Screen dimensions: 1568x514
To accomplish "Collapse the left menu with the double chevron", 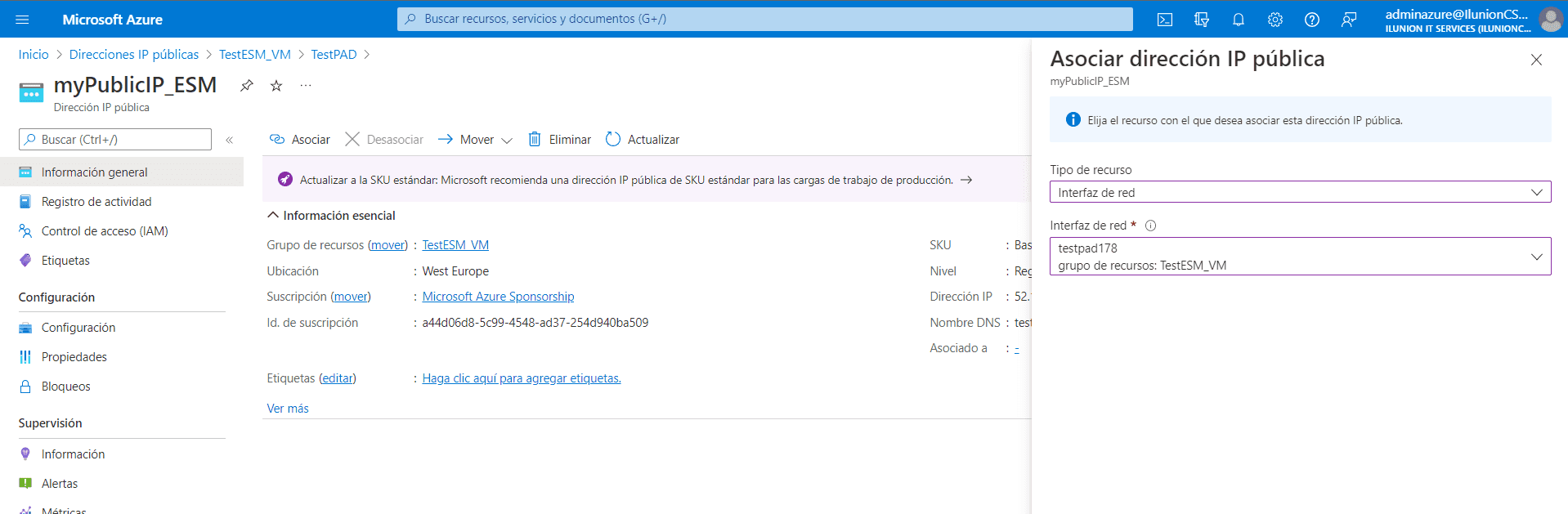I will click(x=230, y=140).
